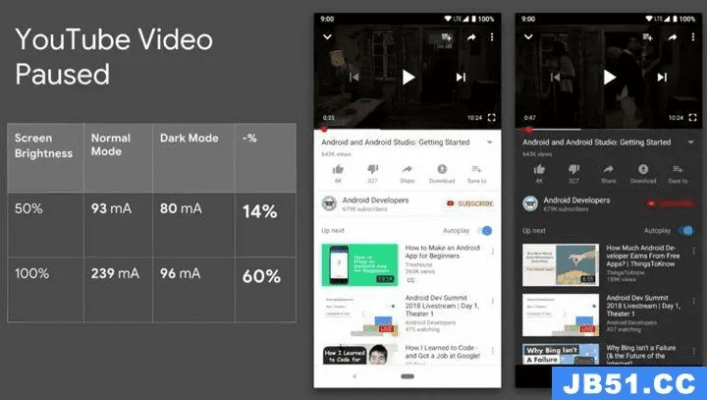Tap previous track icon in light mode player
This screenshot has width=707, height=400.
(x=356, y=77)
